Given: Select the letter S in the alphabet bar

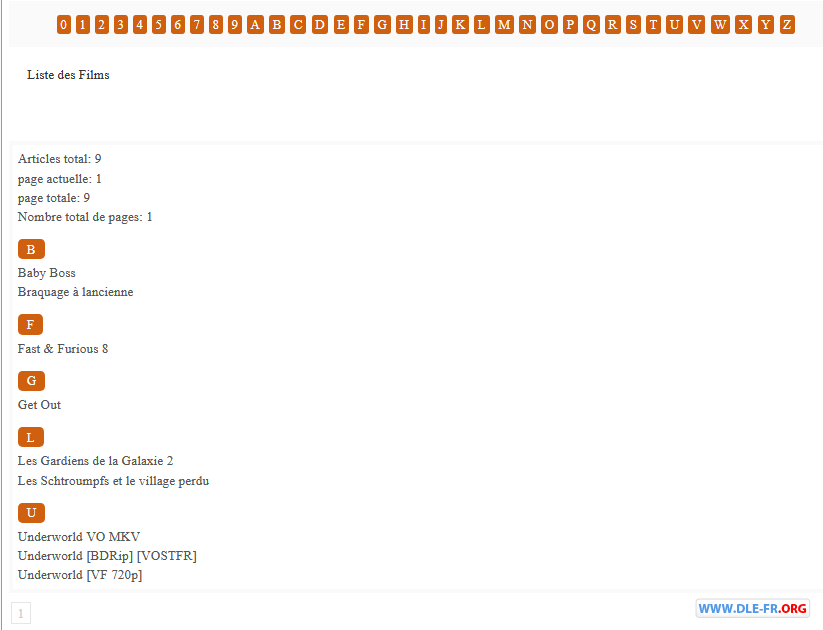Looking at the screenshot, I should (x=633, y=25).
